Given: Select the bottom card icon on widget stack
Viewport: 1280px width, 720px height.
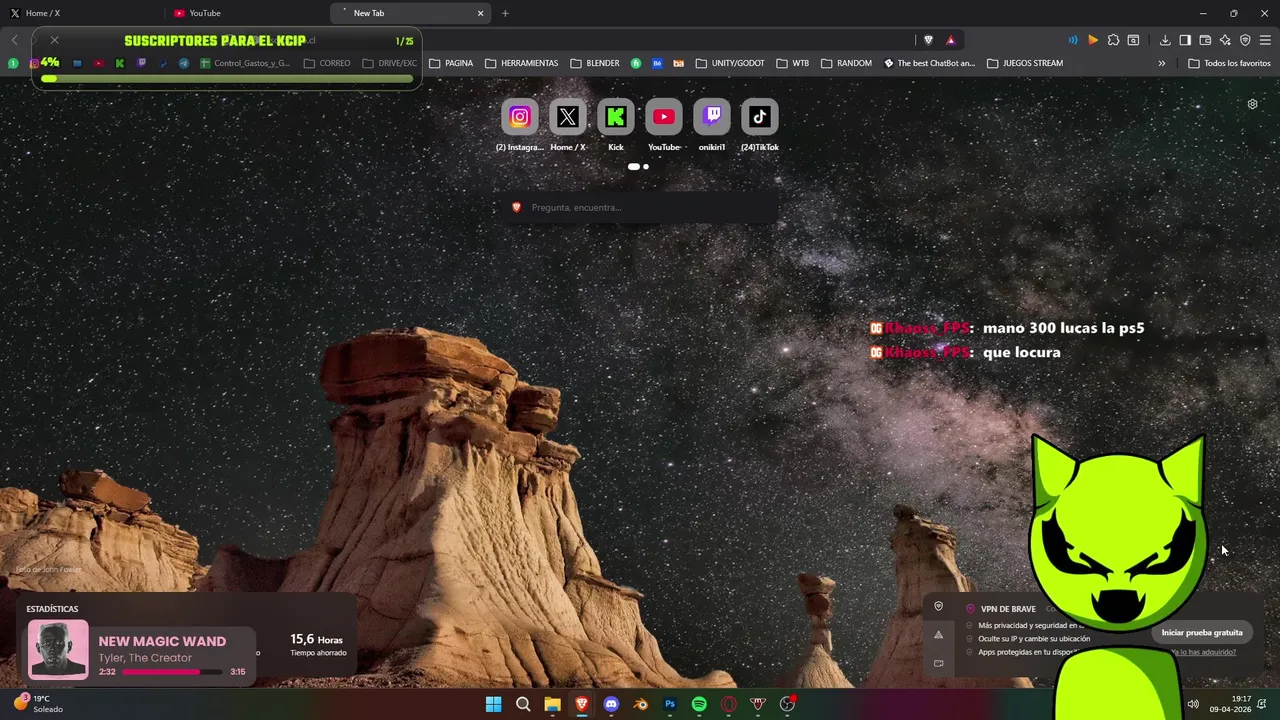Looking at the screenshot, I should pyautogui.click(x=938, y=662).
